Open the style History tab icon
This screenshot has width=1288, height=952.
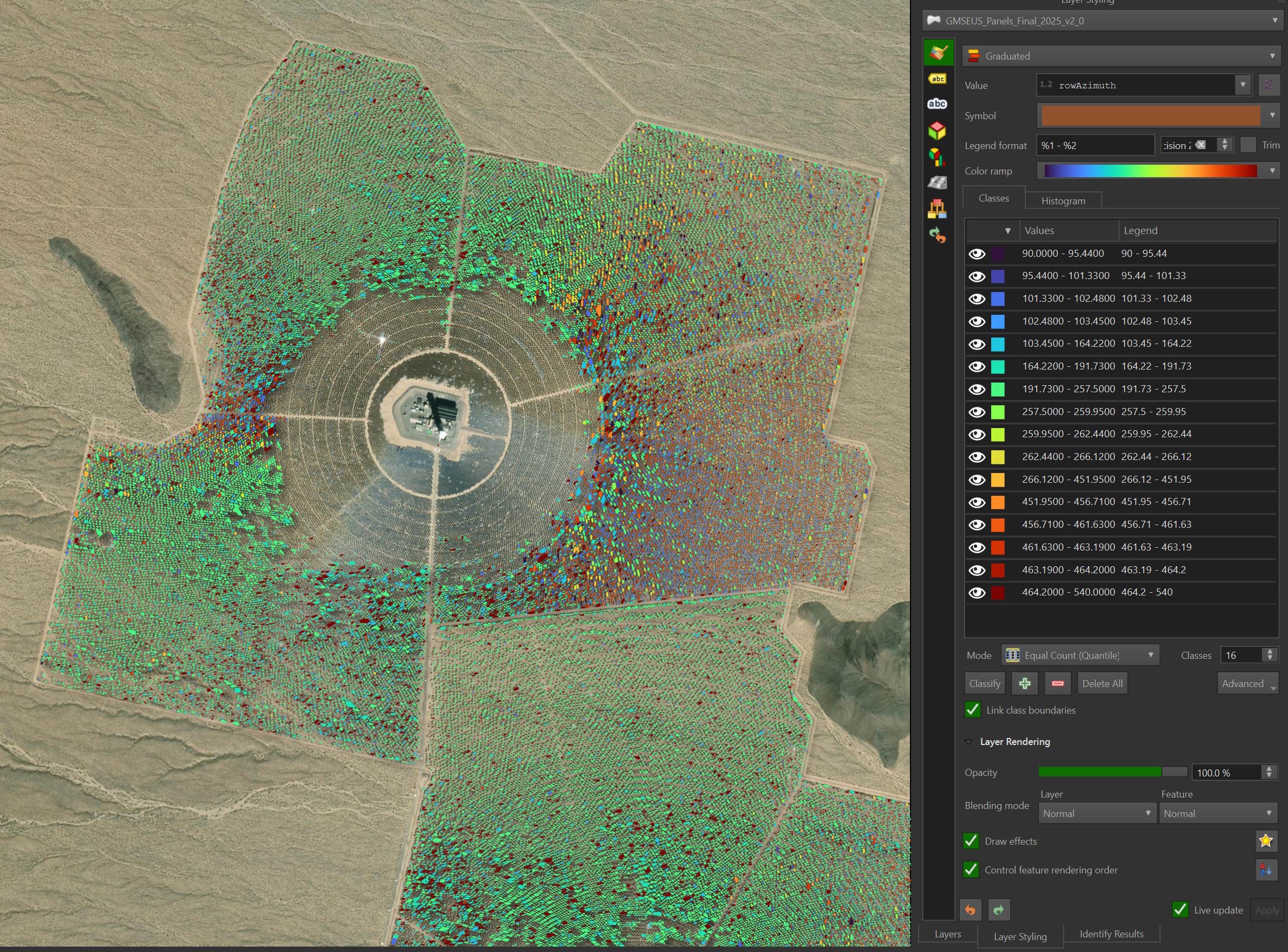pyautogui.click(x=937, y=235)
